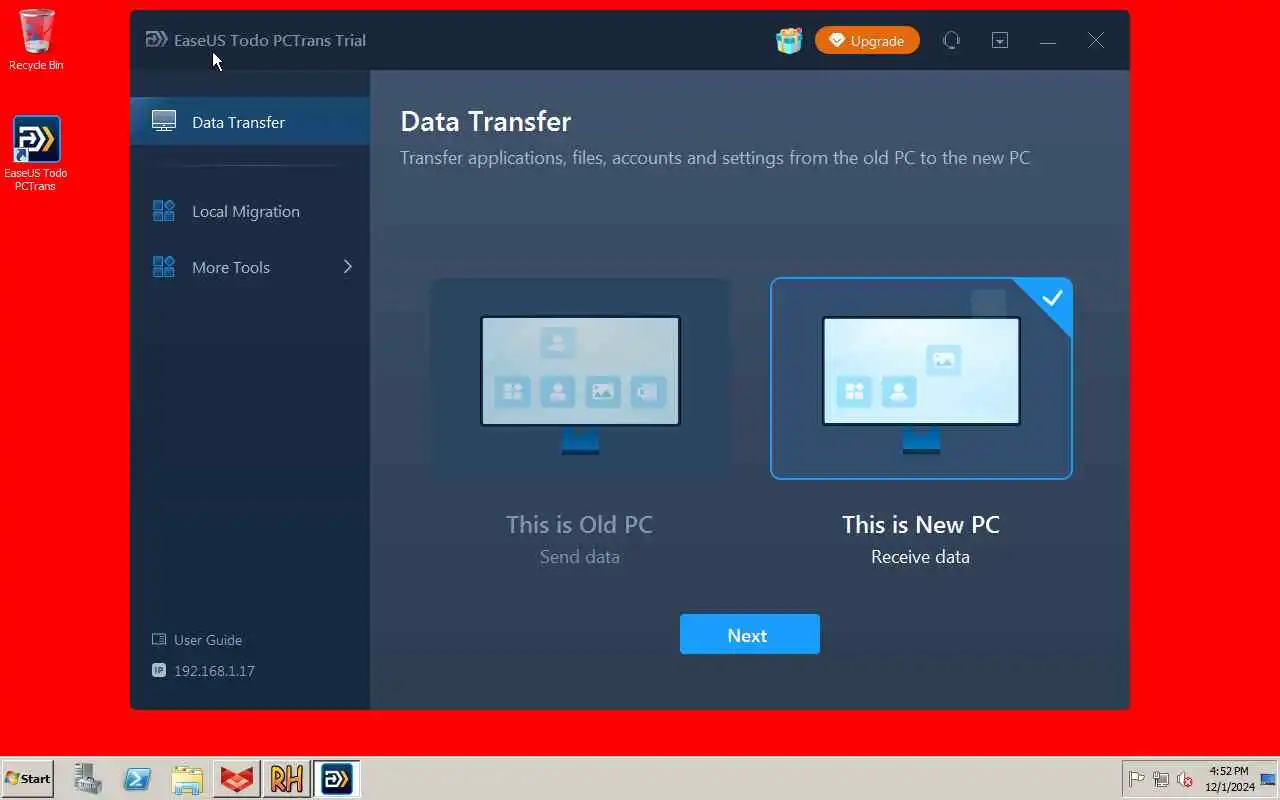
Task: Open the headset support icon
Action: 951,41
